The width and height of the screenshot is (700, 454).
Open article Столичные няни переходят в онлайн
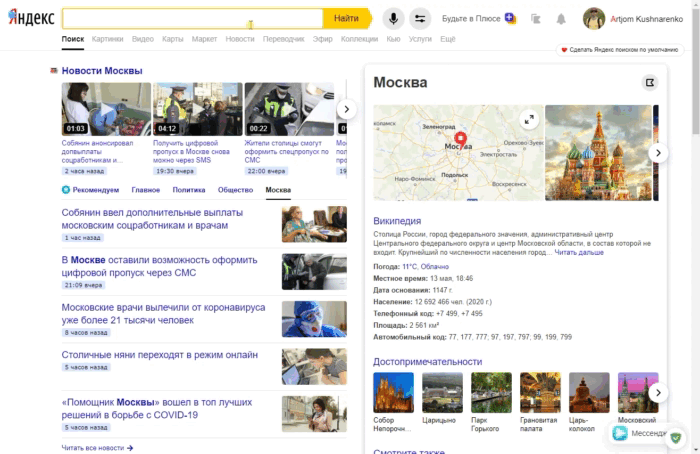coord(159,355)
